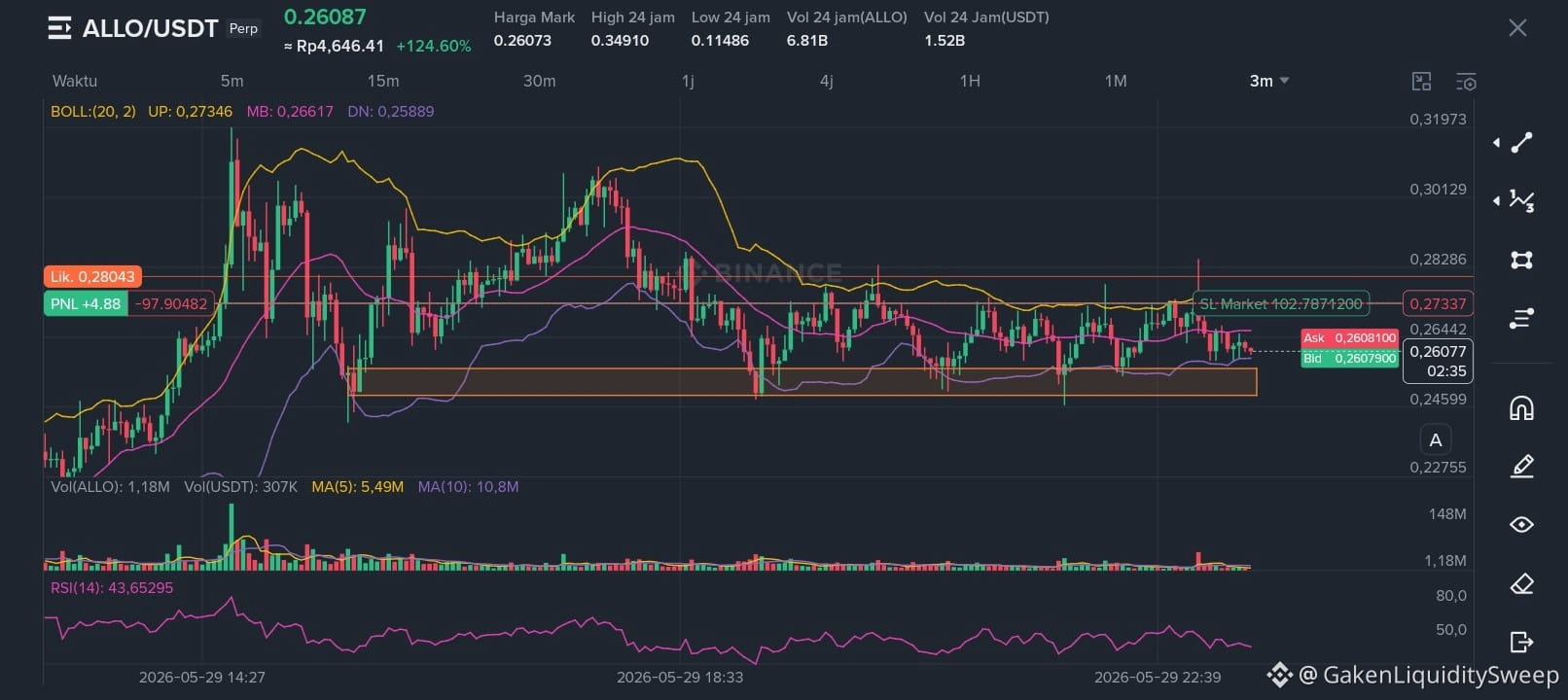The width and height of the screenshot is (1568, 700).
Task: Select the 30m timeframe
Action: click(x=540, y=81)
